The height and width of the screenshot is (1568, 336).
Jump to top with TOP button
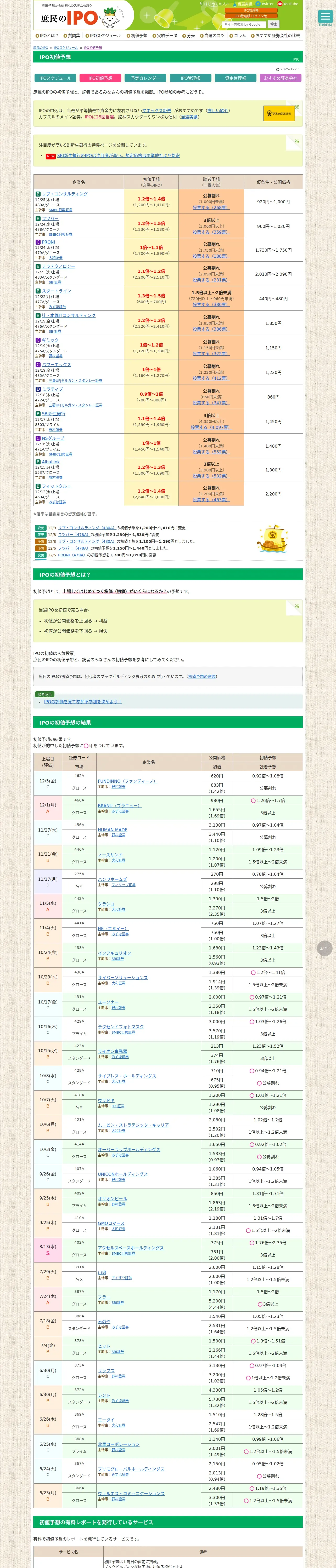pos(325,948)
